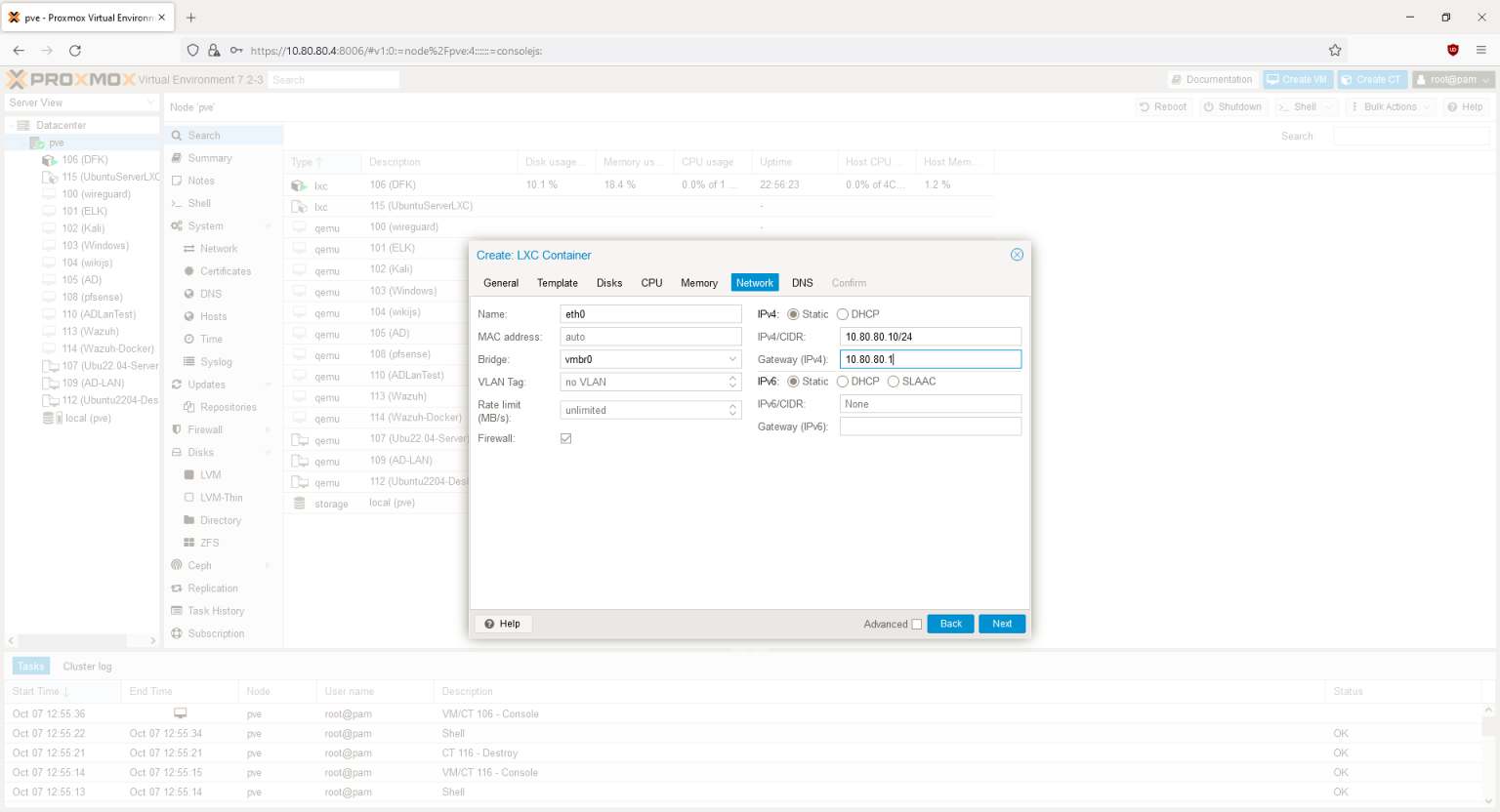Open the Firewall section of node pve
1500x812 pixels.
pyautogui.click(x=206, y=428)
